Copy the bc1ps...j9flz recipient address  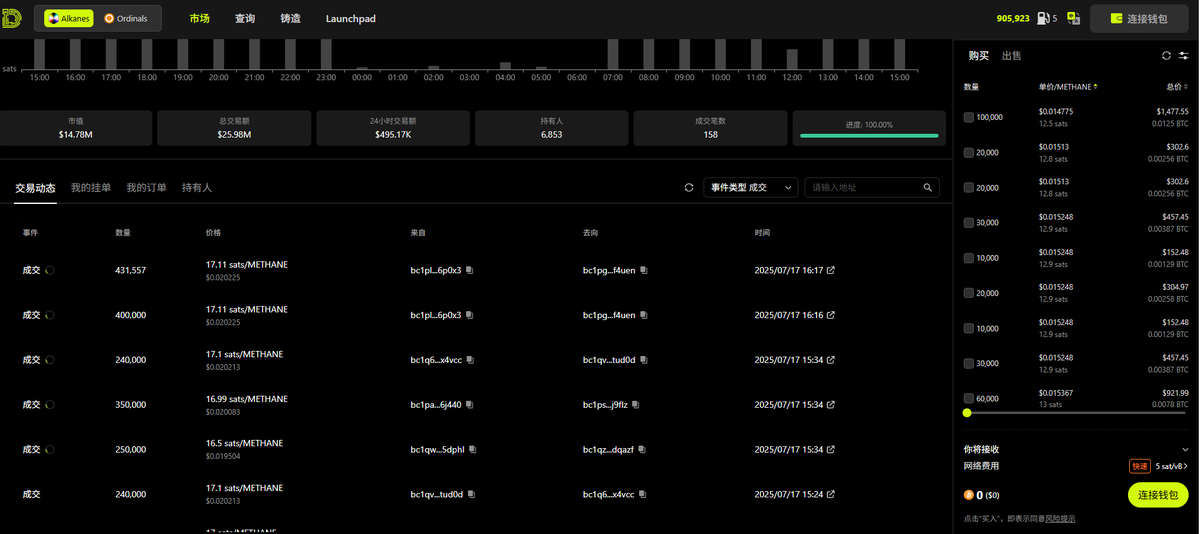(x=636, y=405)
